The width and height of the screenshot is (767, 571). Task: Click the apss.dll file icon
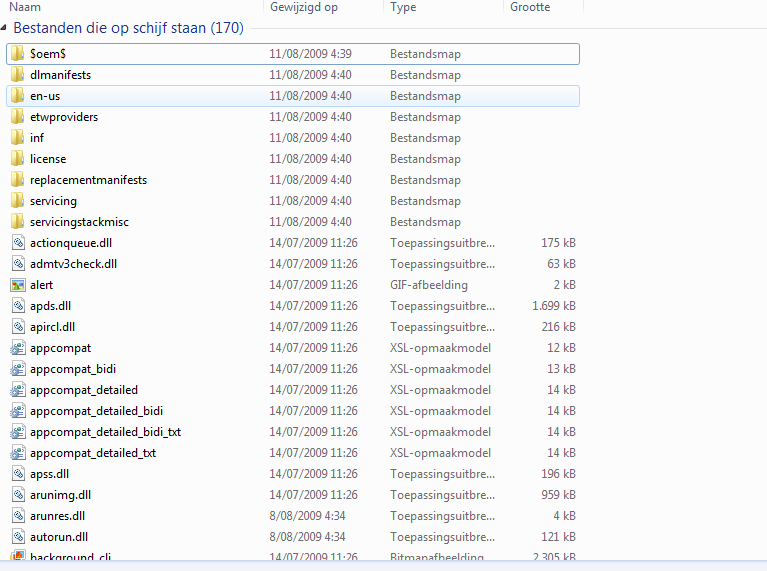18,474
